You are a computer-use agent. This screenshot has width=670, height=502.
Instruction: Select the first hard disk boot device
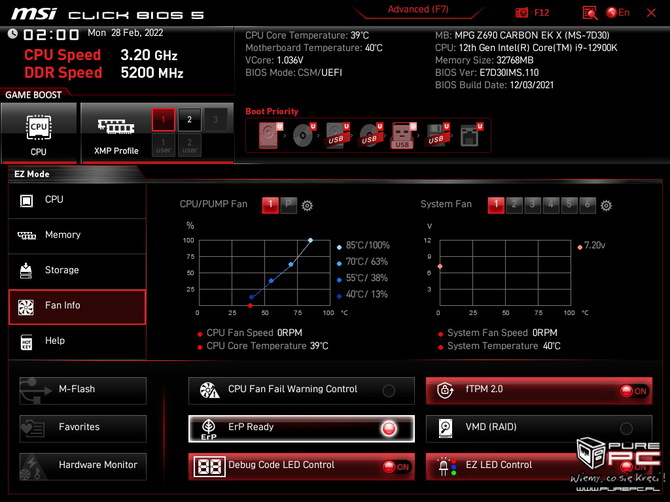(270, 135)
